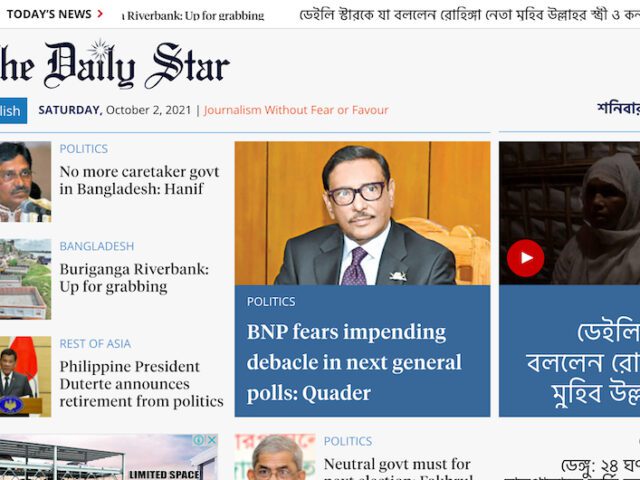Click the Bangla ticker headline in Today's News
This screenshot has height=480, width=640.
pos(469,15)
